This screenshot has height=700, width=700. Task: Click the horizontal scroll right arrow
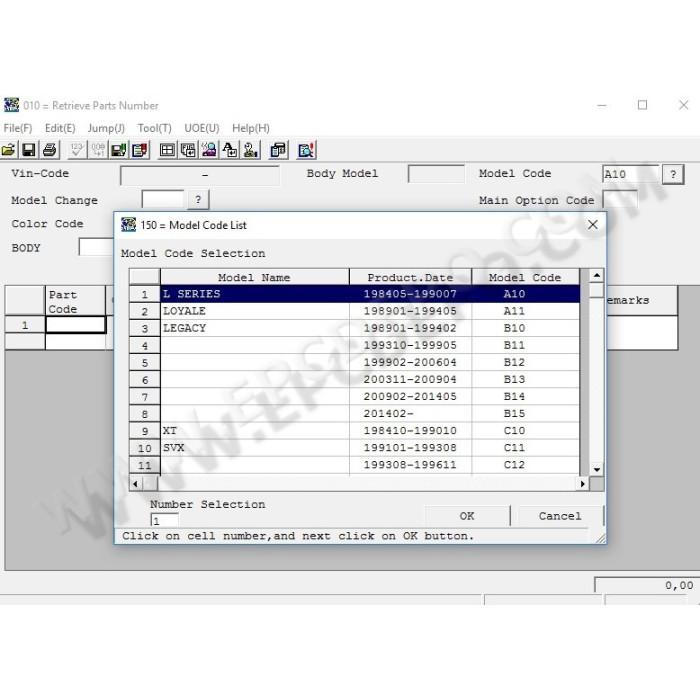click(583, 483)
